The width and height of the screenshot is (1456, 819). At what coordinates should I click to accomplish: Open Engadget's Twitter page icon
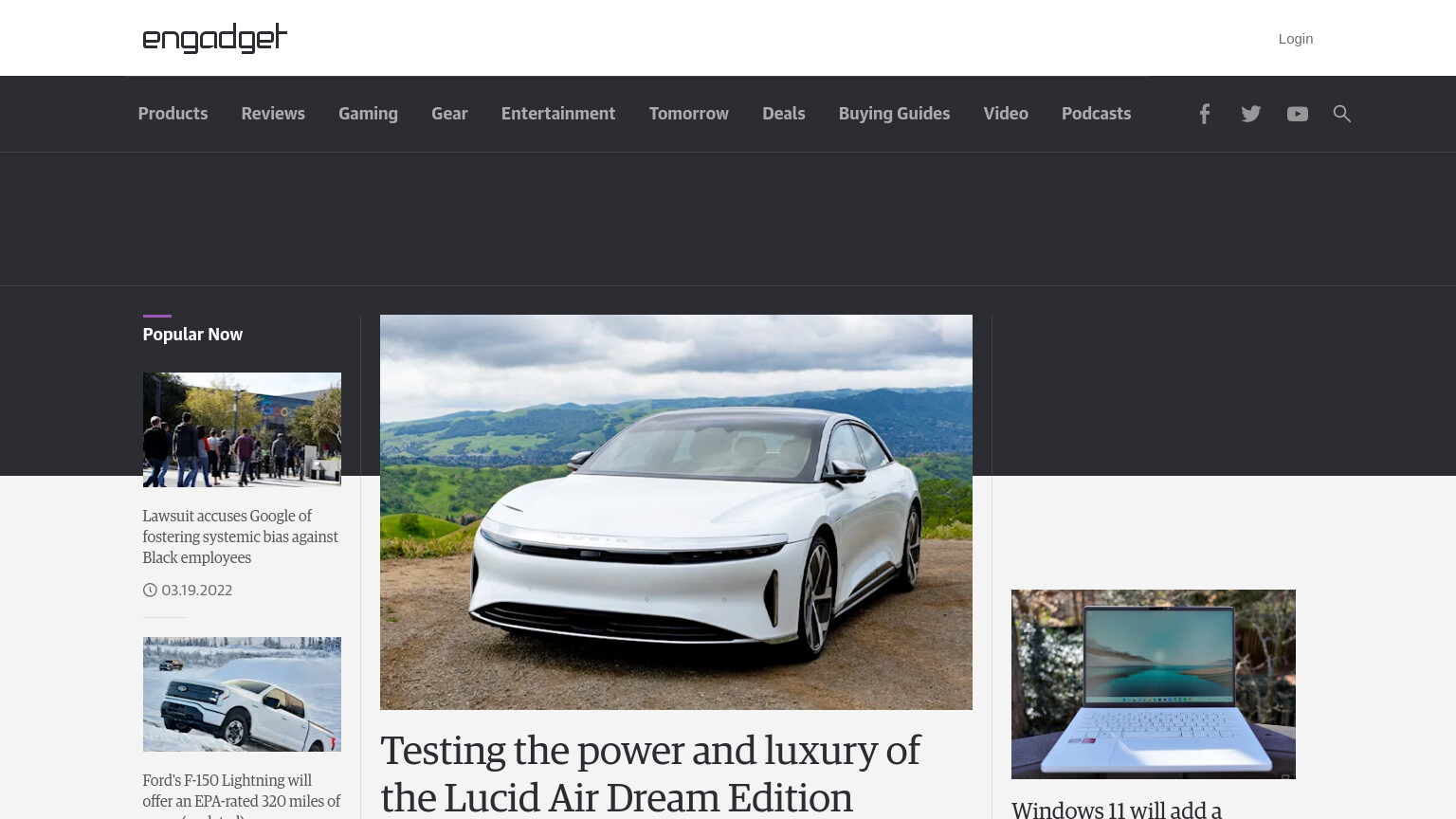(1251, 114)
